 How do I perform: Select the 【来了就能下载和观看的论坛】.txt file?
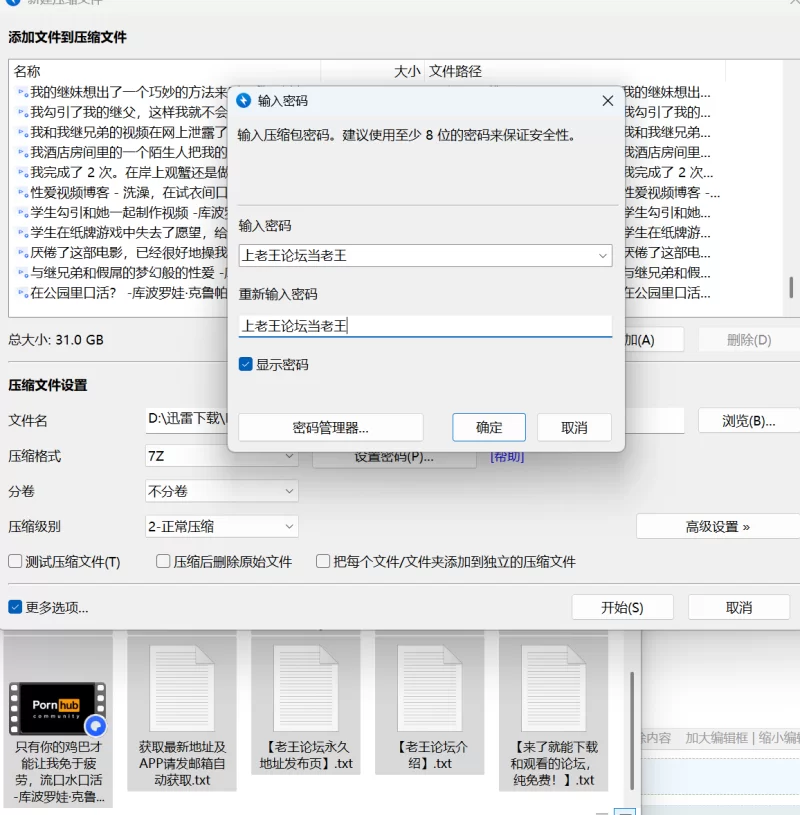554,711
